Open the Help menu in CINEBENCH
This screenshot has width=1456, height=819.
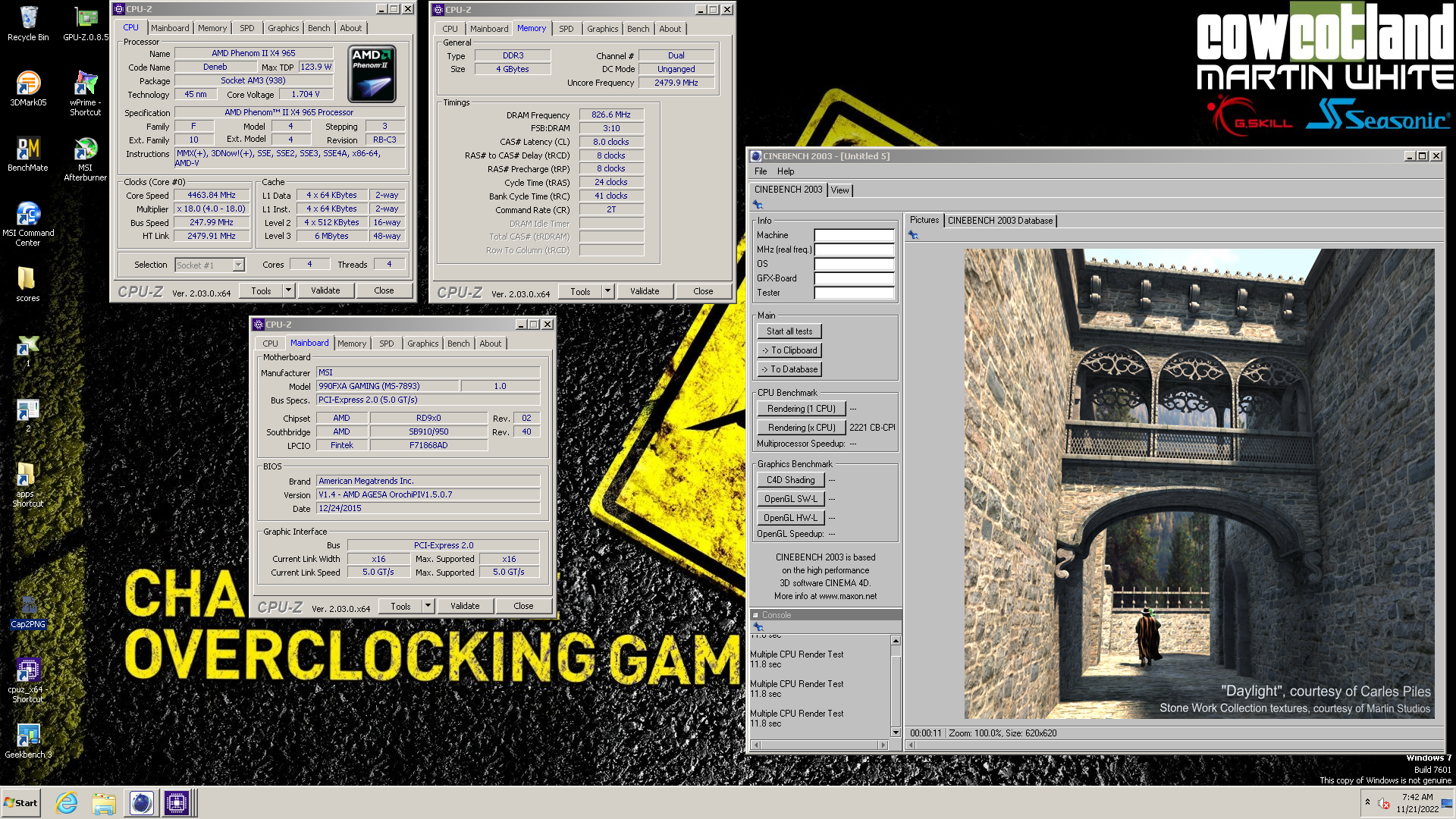786,171
